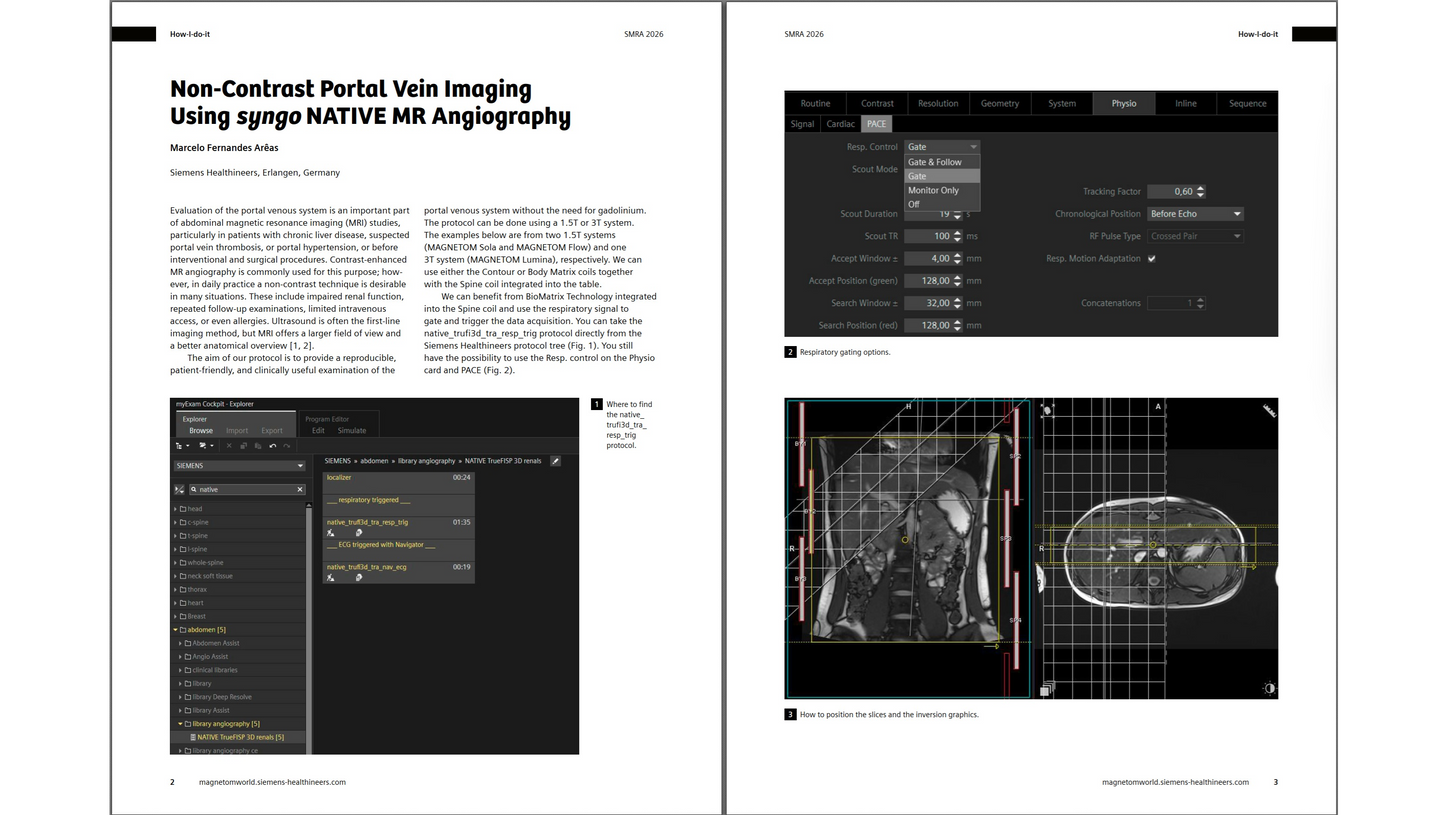Click the second icon under native_trufi3d_tra_nav_ecg

[359, 578]
